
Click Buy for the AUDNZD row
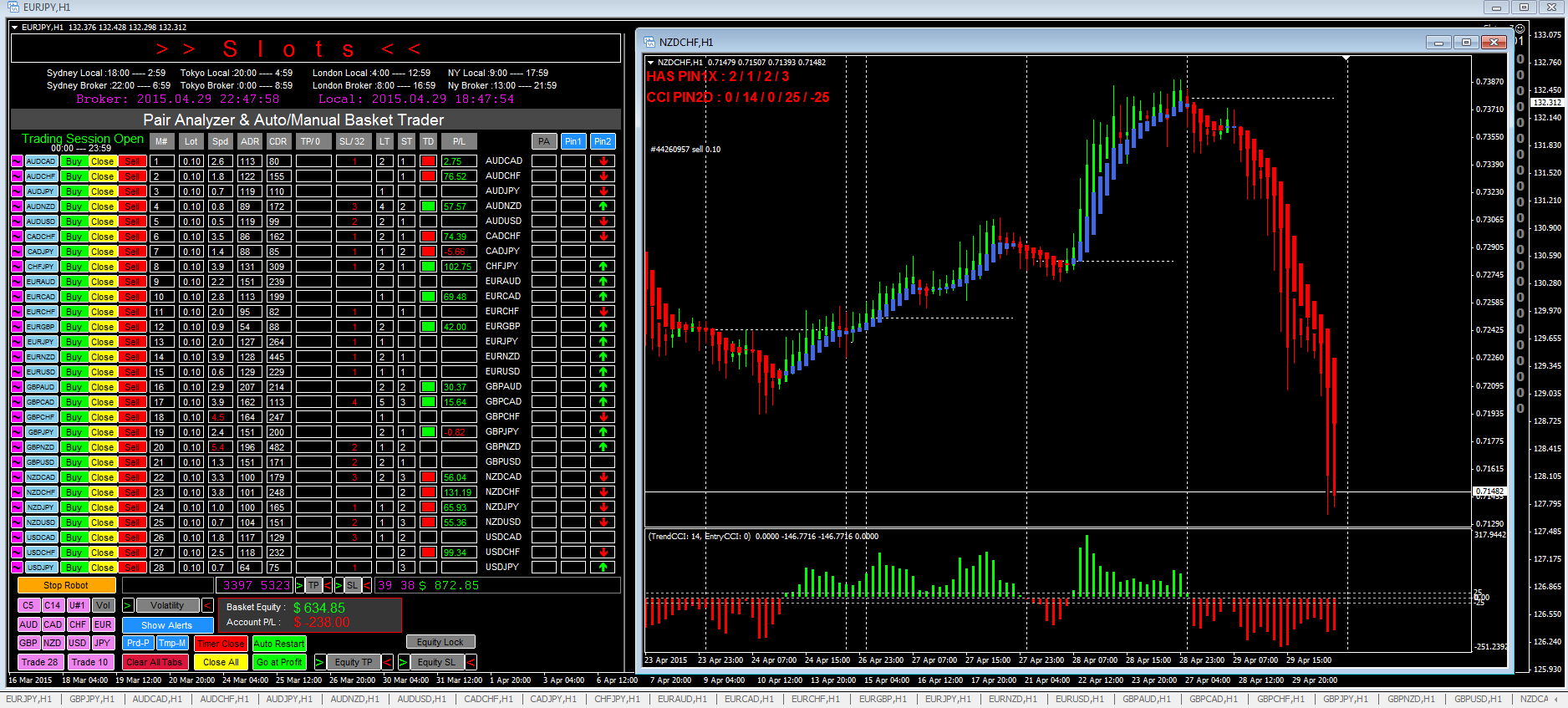[x=74, y=206]
